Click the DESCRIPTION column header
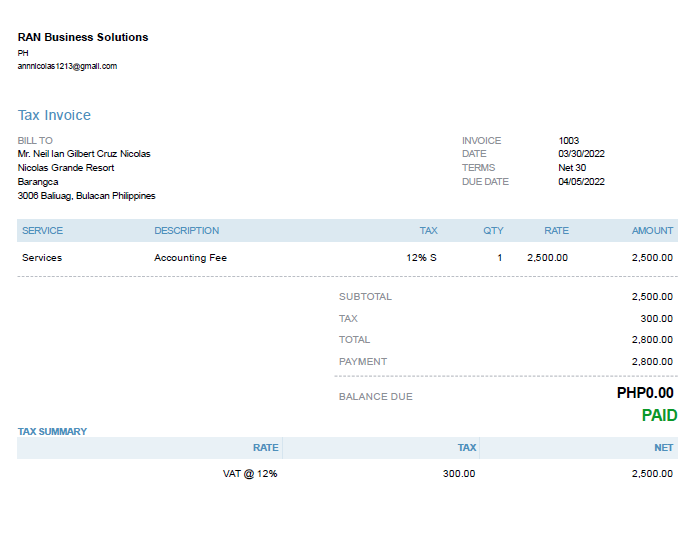The image size is (690, 552). [x=186, y=231]
